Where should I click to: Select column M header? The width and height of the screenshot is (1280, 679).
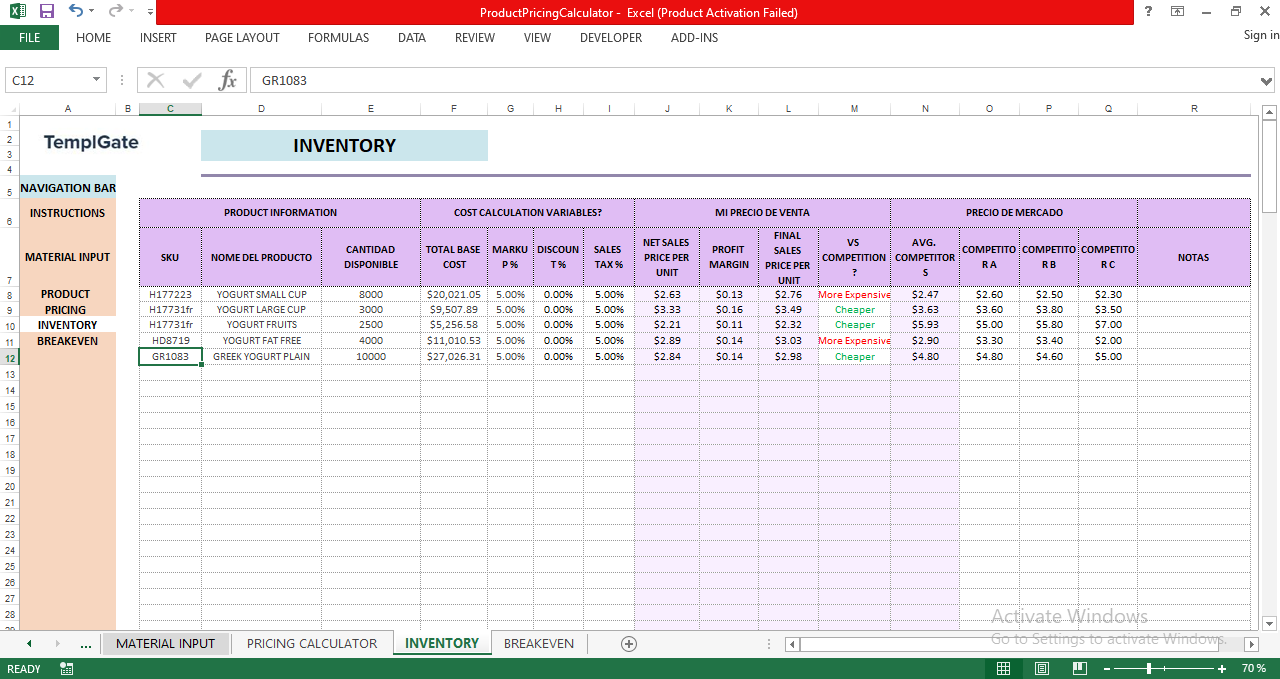tap(854, 108)
